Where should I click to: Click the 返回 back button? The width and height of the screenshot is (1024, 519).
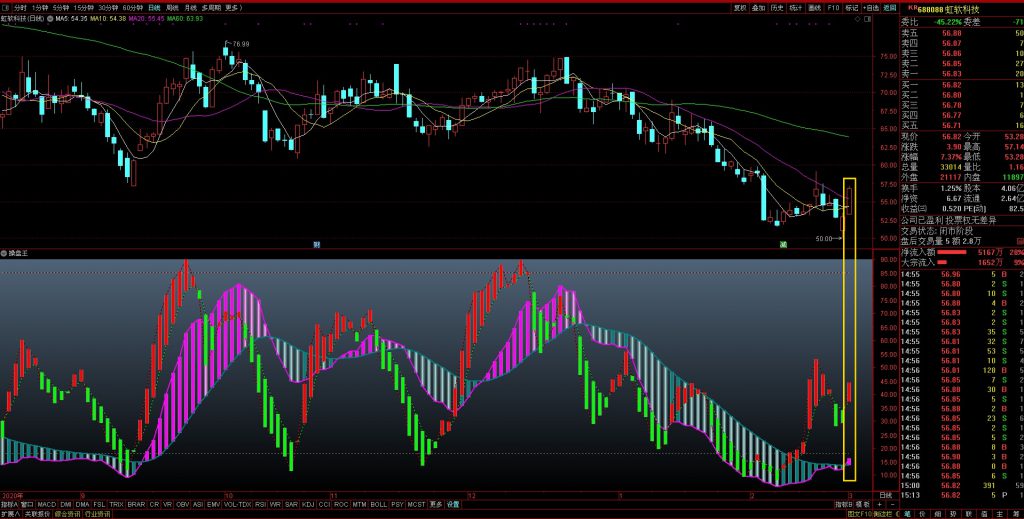coord(889,7)
